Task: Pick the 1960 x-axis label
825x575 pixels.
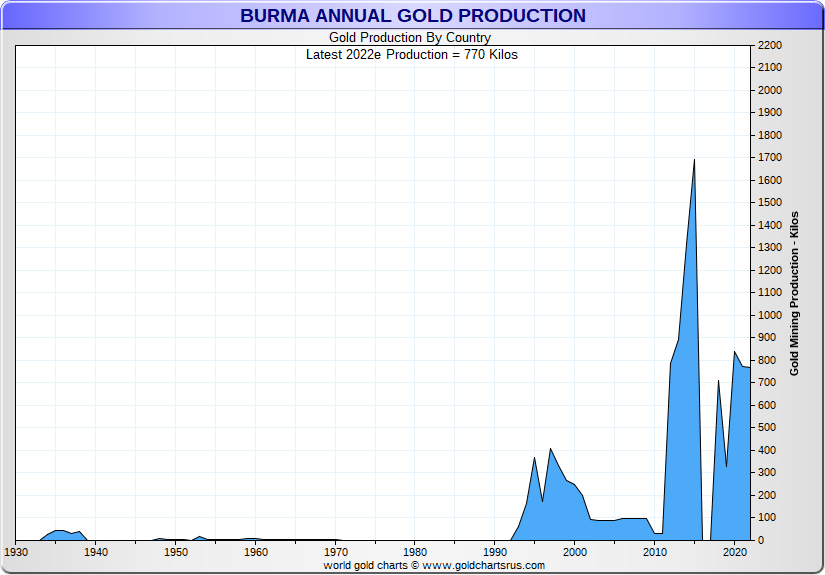Action: coord(256,552)
